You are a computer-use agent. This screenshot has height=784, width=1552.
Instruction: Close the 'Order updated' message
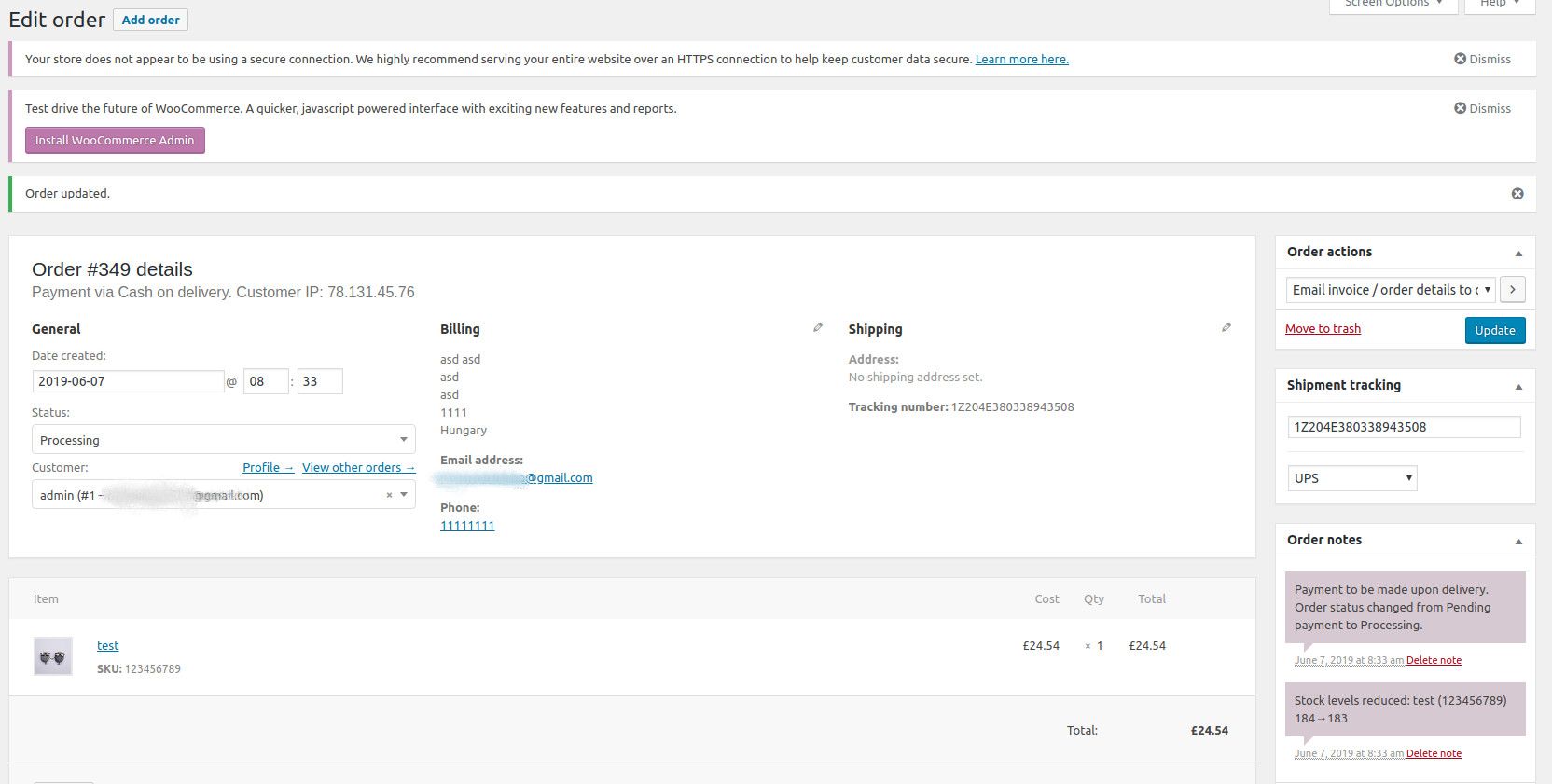click(1517, 194)
